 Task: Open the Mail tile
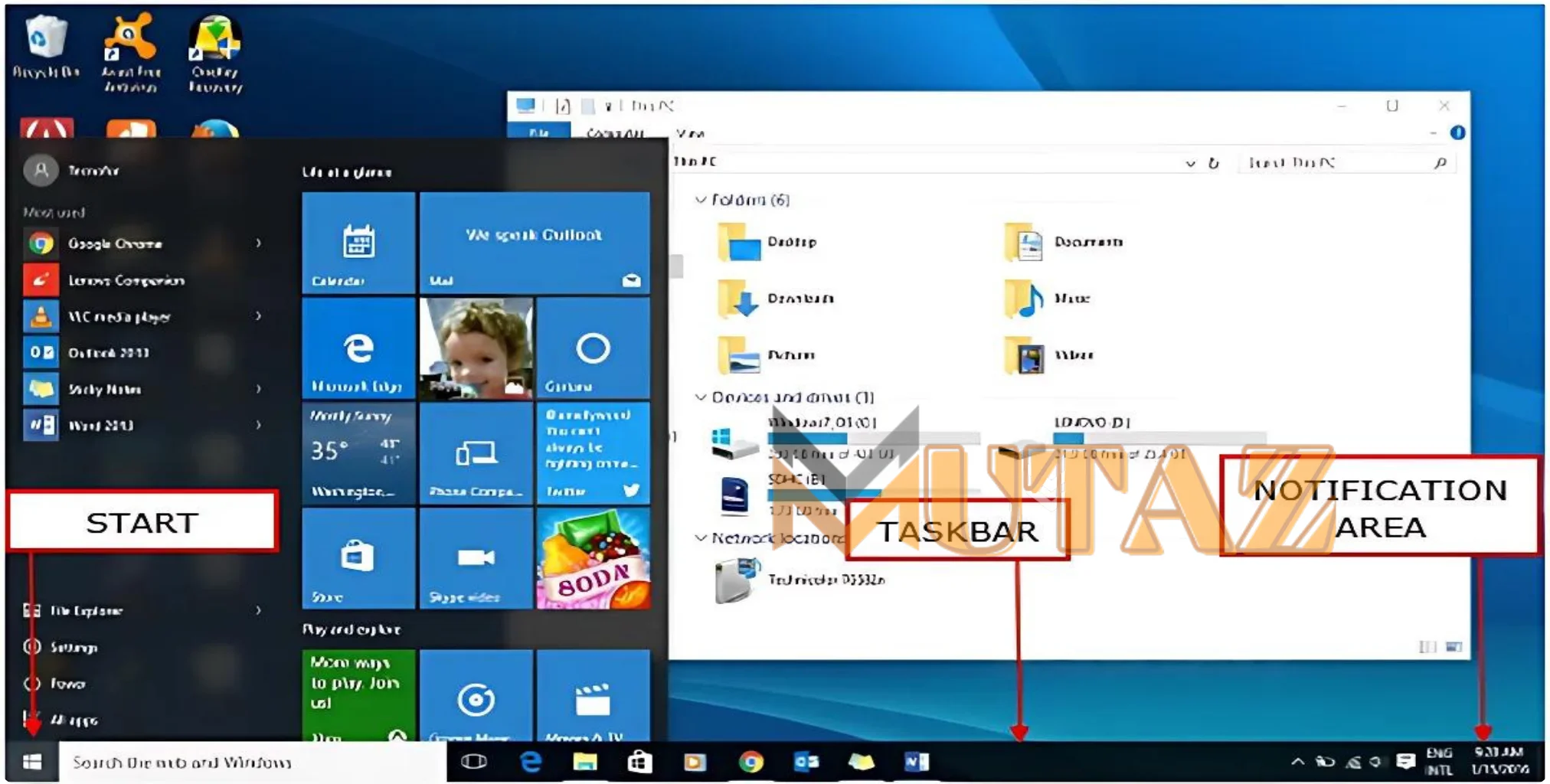[x=535, y=242]
